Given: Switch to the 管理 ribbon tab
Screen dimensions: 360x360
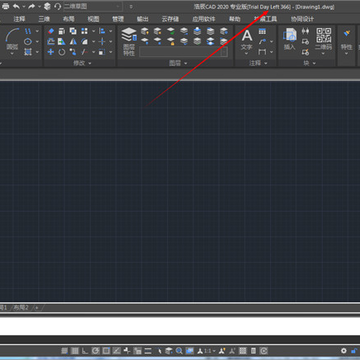Looking at the screenshot, I should pyautogui.click(x=118, y=19).
